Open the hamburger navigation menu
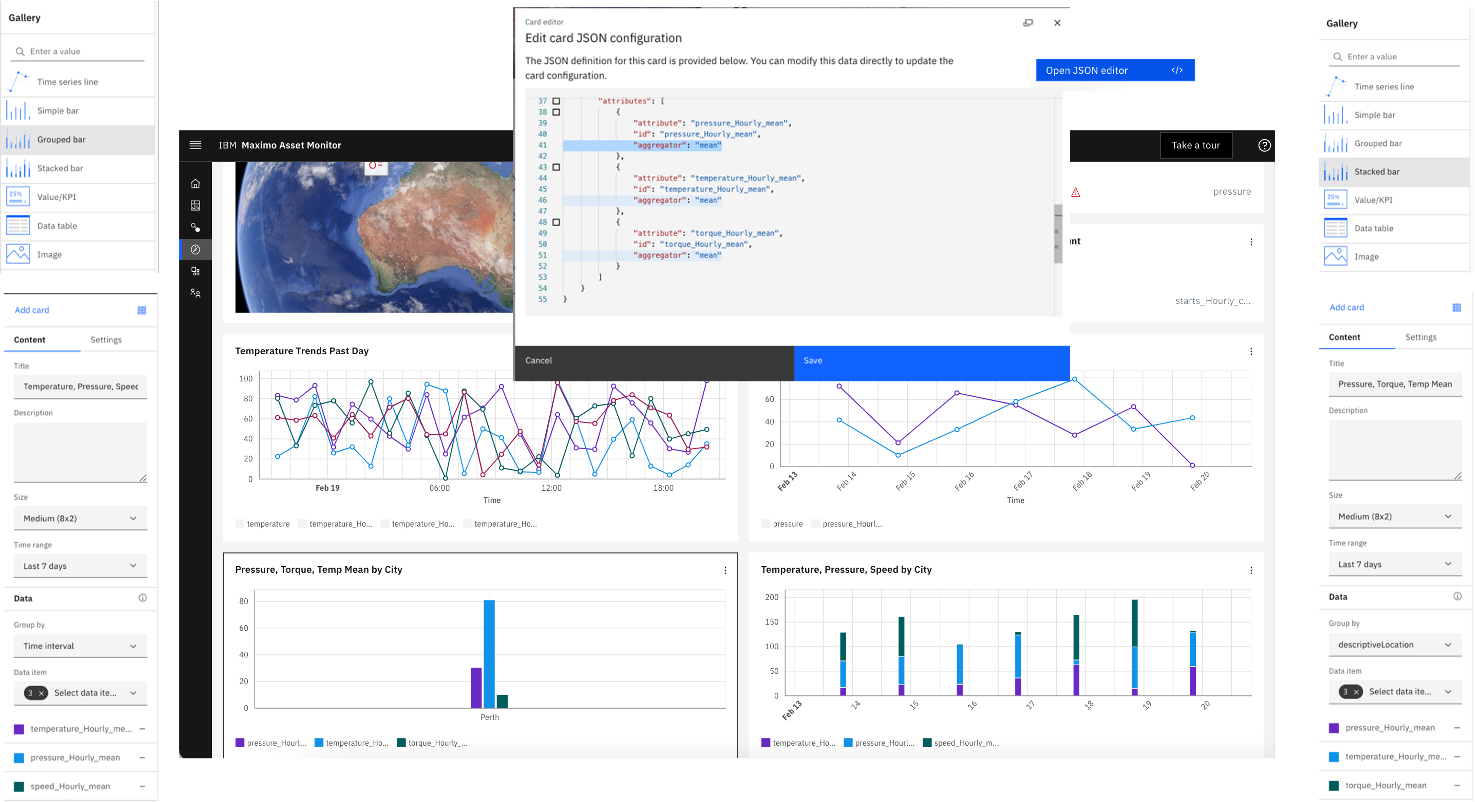1475x802 pixels. tap(195, 145)
